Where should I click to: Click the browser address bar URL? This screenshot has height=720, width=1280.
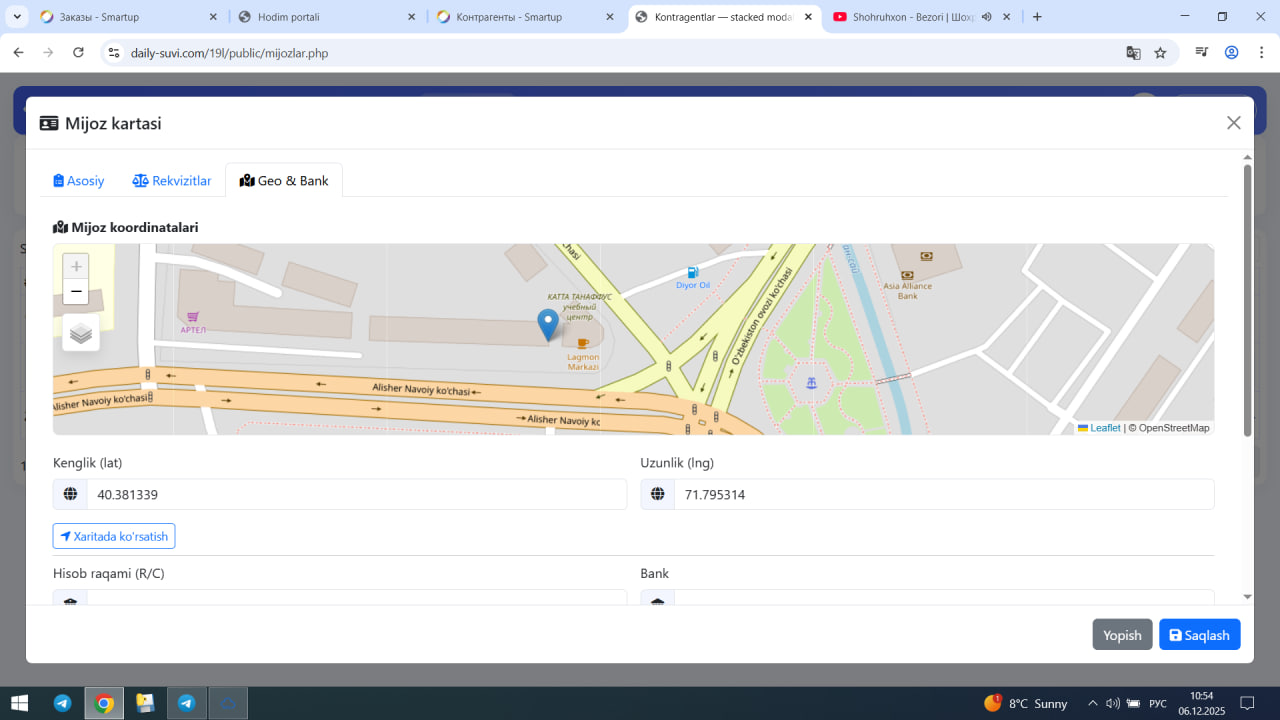229,53
